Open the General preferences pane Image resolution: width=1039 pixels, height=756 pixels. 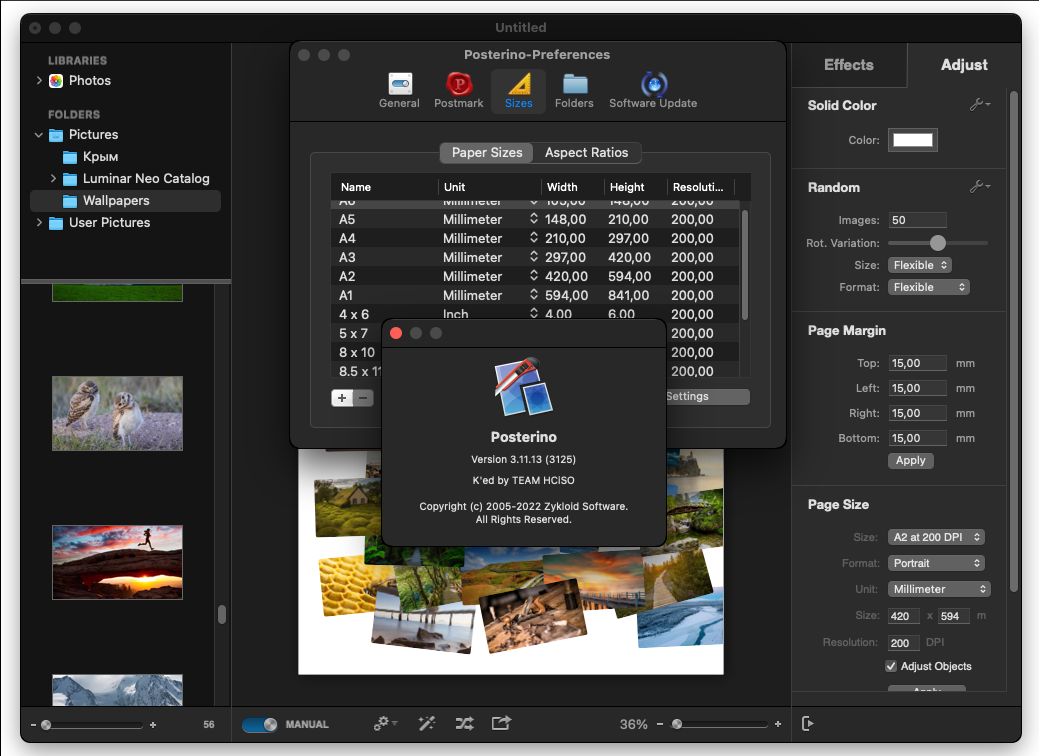399,91
